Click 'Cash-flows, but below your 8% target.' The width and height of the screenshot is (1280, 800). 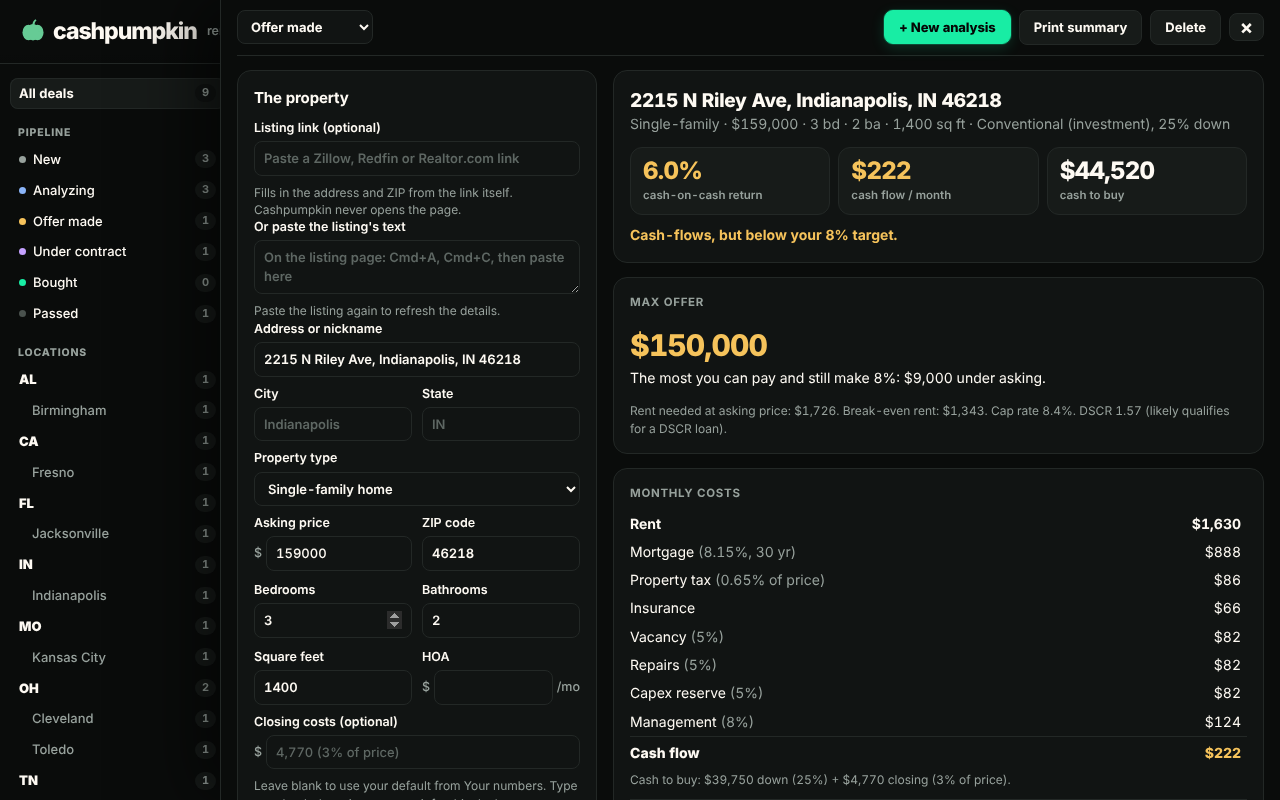click(x=764, y=235)
